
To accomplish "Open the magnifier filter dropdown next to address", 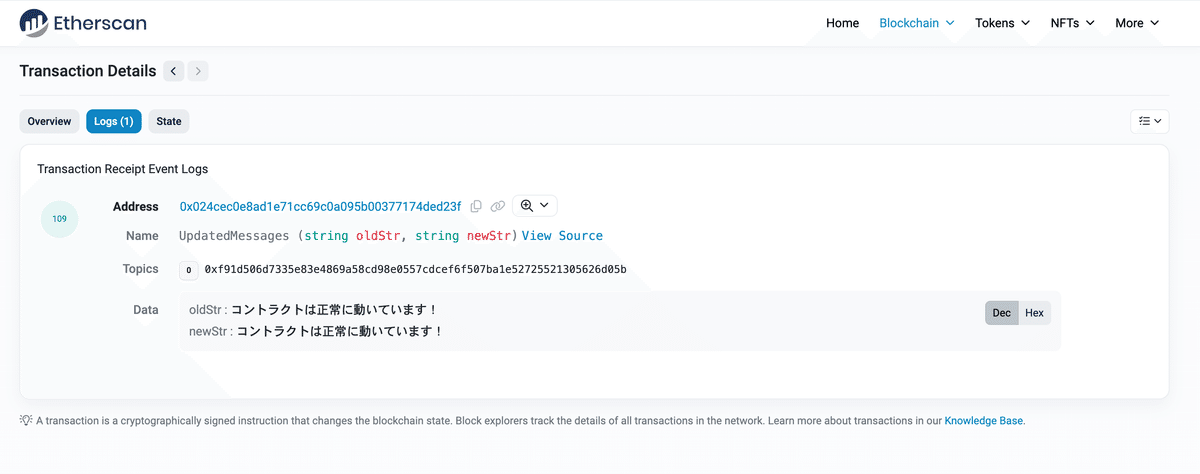I will coord(535,206).
